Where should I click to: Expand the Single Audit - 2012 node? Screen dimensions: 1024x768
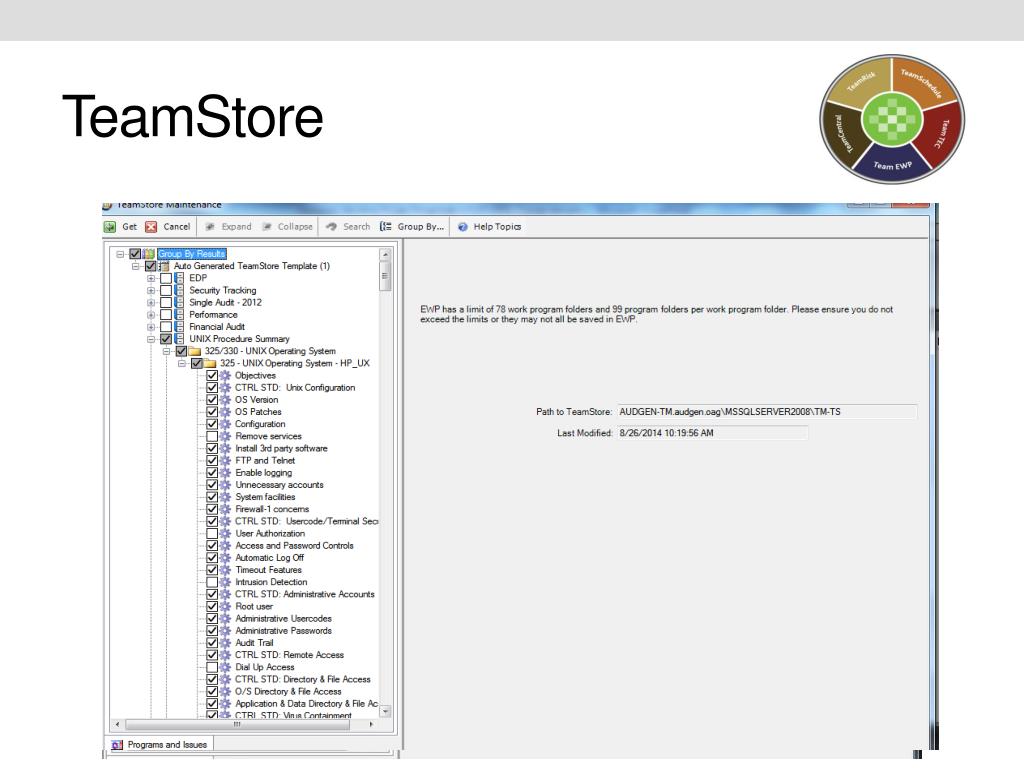click(151, 302)
